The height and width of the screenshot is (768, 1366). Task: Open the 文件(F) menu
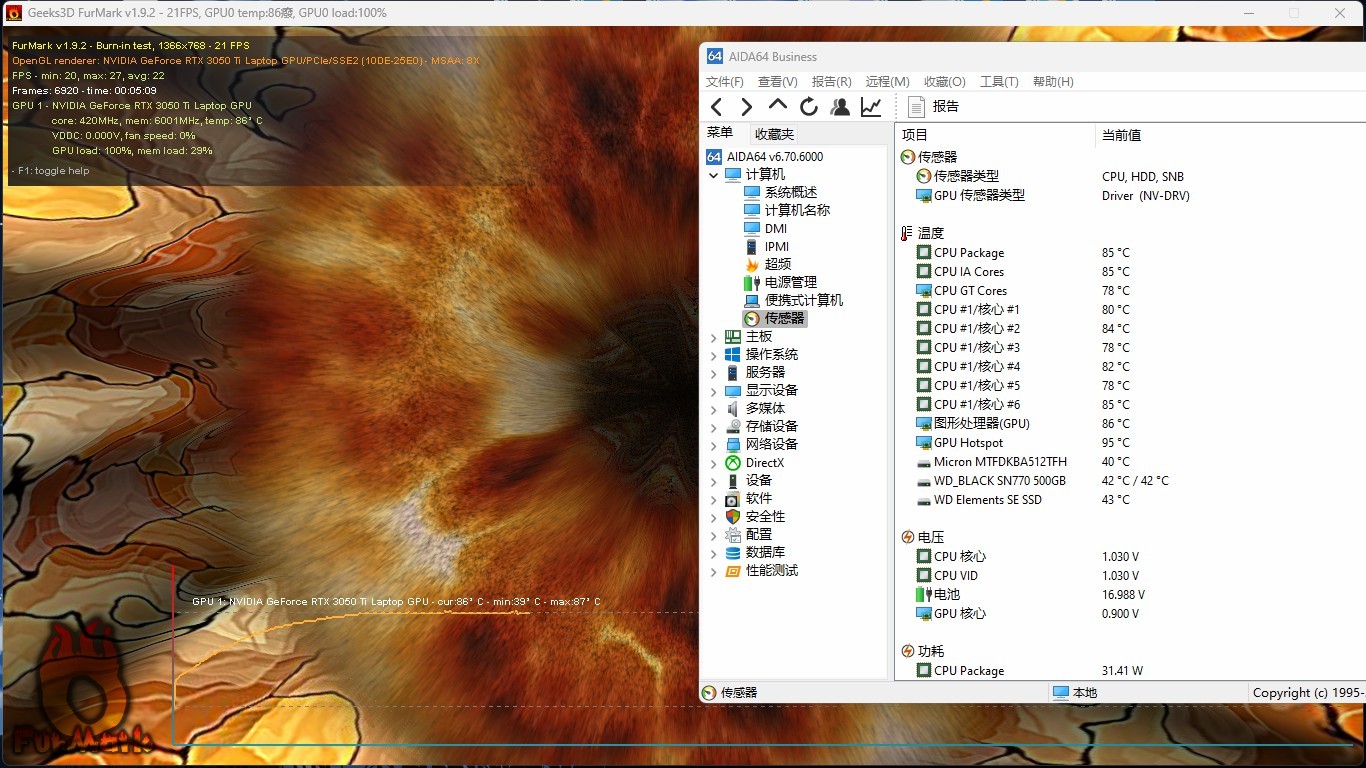725,82
